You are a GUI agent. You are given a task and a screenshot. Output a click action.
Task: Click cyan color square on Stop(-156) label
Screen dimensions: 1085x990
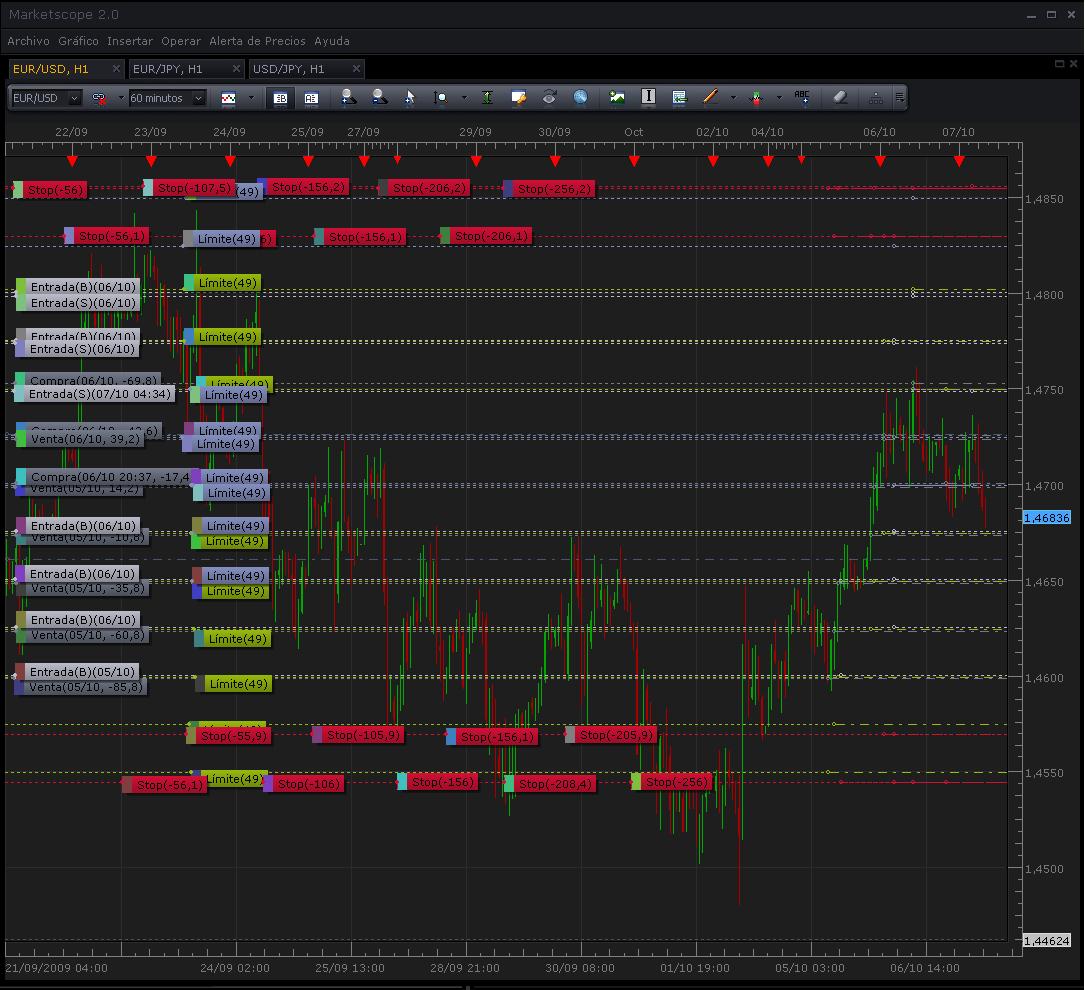coord(401,782)
